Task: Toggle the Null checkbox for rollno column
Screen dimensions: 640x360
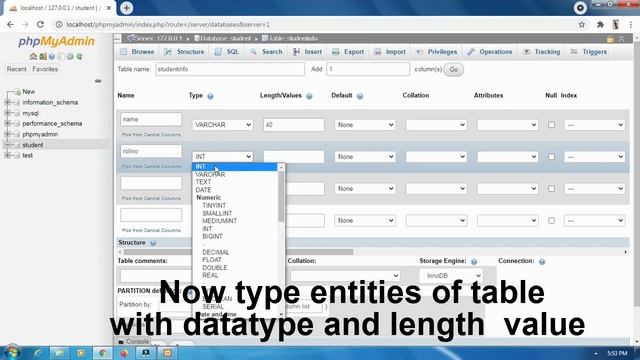Action: click(551, 157)
